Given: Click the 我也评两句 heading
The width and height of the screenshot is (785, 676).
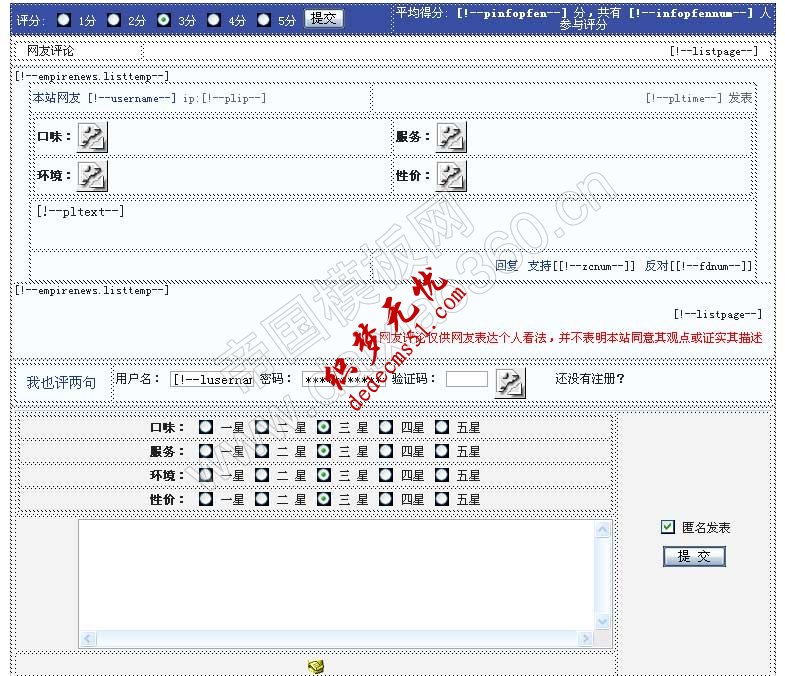Looking at the screenshot, I should click(62, 383).
